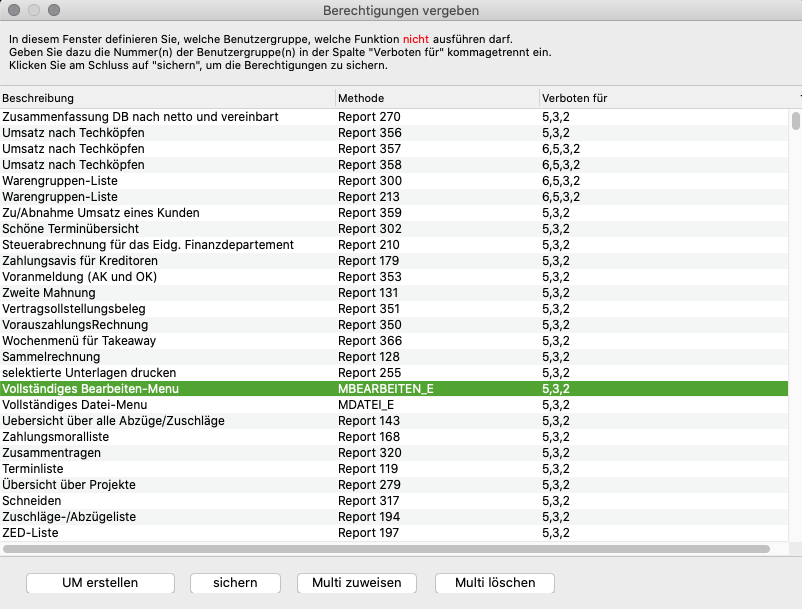The image size is (802, 609).
Task: Click the 'Report 270' method cell
Action: [370, 117]
